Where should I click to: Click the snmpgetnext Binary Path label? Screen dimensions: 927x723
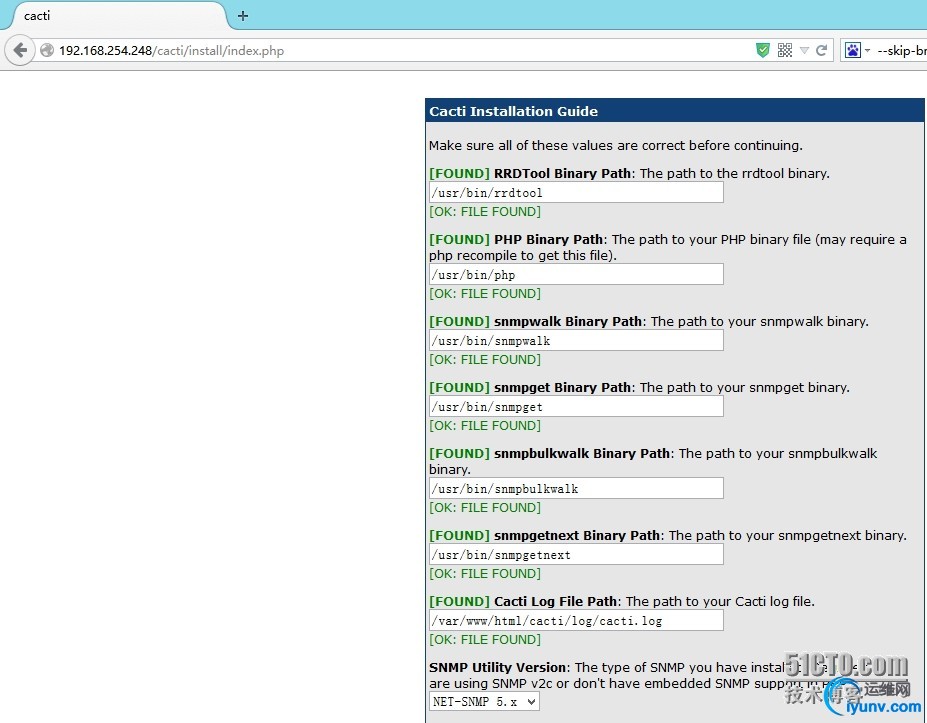[576, 536]
